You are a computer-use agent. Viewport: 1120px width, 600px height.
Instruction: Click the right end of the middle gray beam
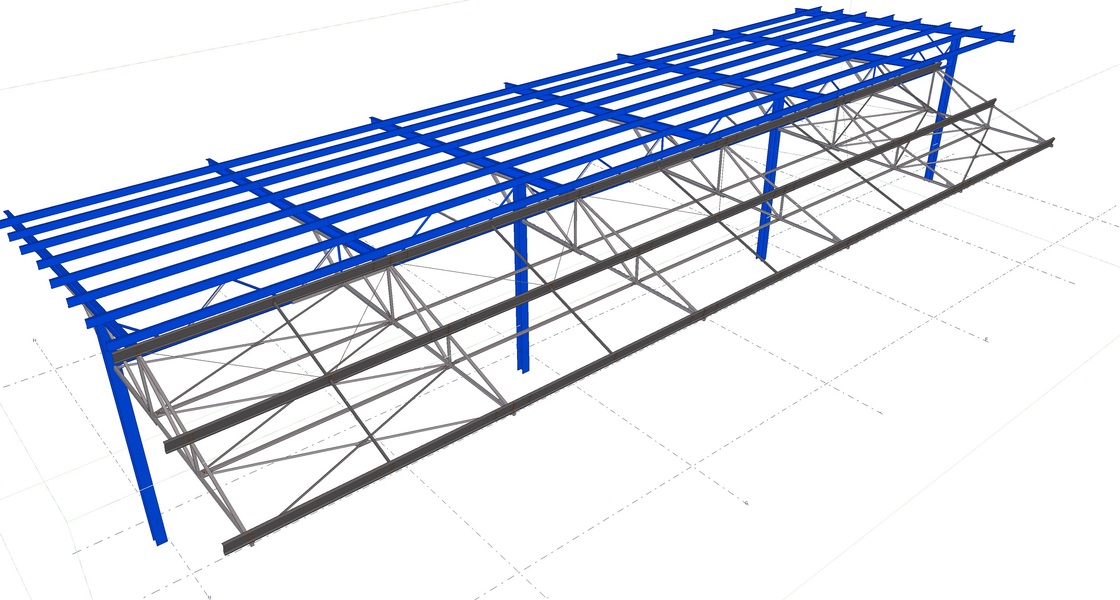coord(988,103)
